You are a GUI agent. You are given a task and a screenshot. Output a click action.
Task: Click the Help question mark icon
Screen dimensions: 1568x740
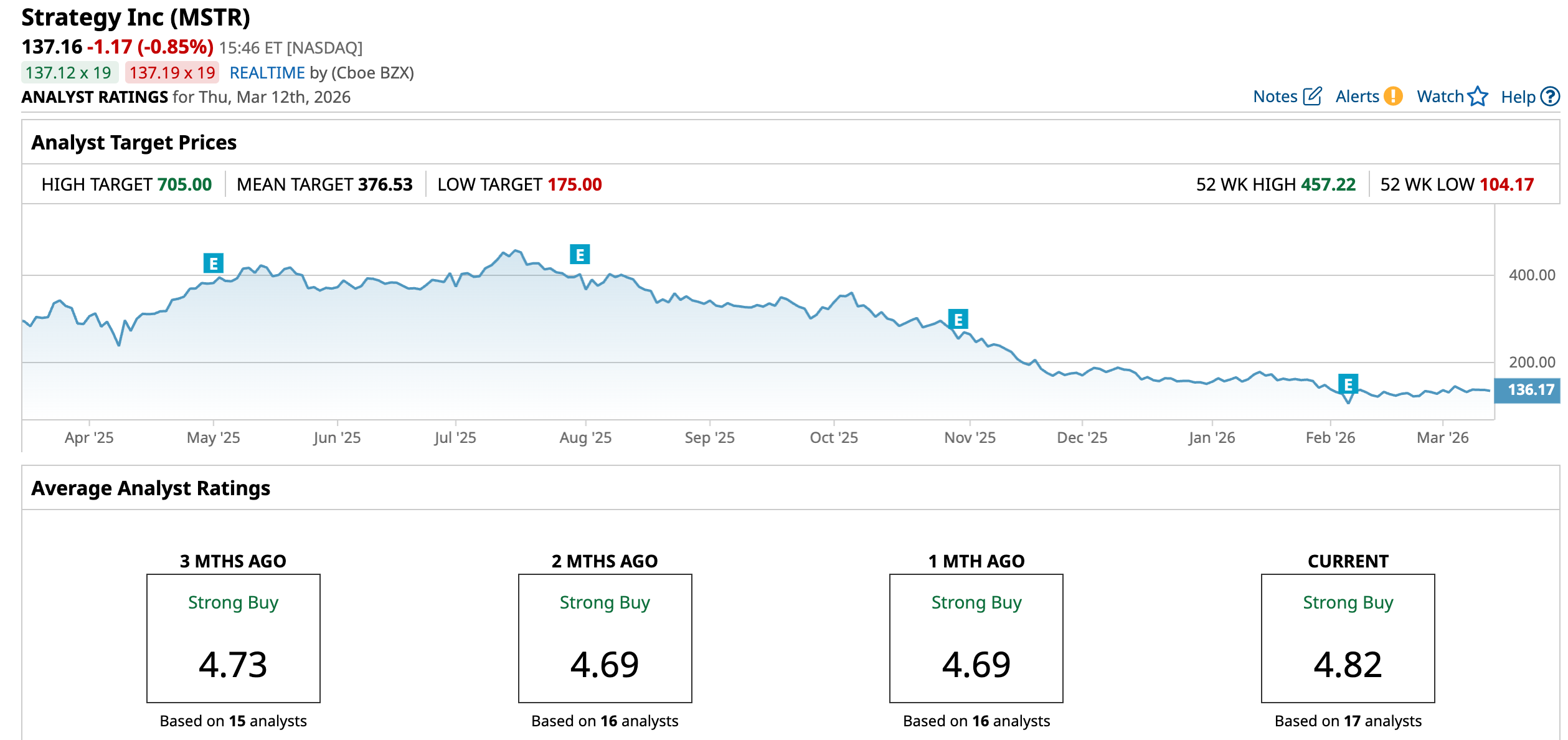point(1550,97)
